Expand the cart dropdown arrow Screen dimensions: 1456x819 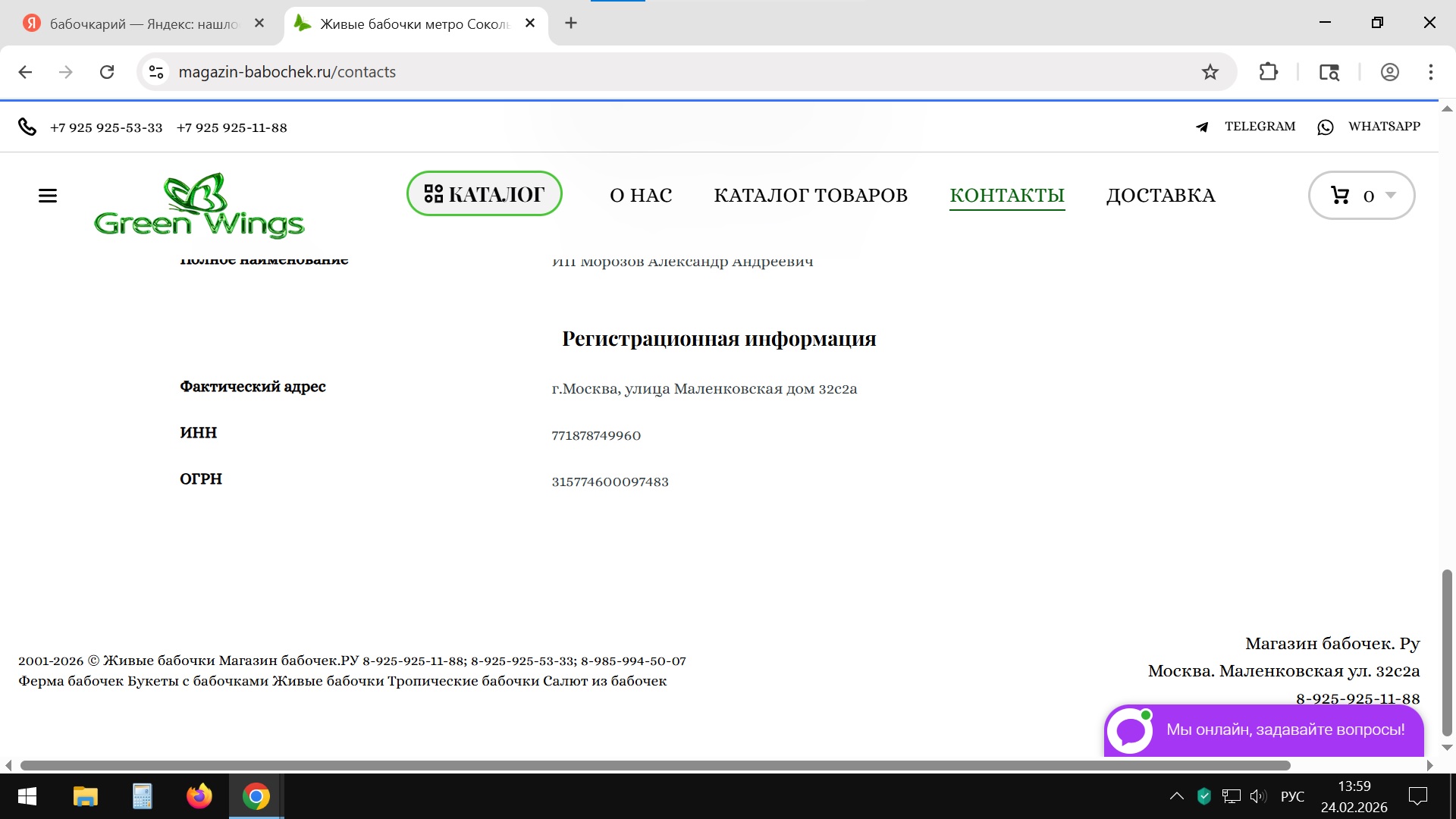point(1391,196)
